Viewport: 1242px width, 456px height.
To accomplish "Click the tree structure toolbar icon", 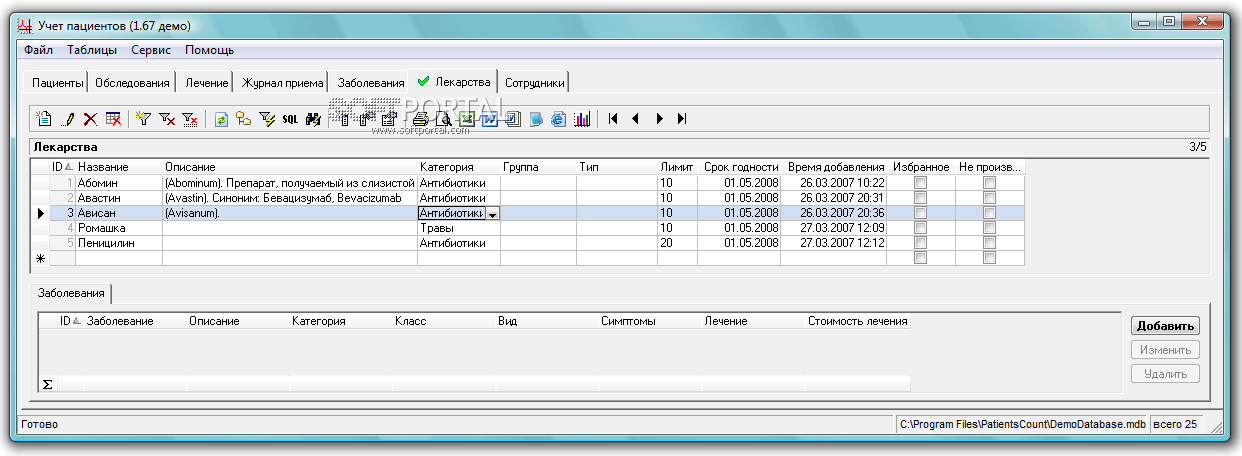I will 244,119.
